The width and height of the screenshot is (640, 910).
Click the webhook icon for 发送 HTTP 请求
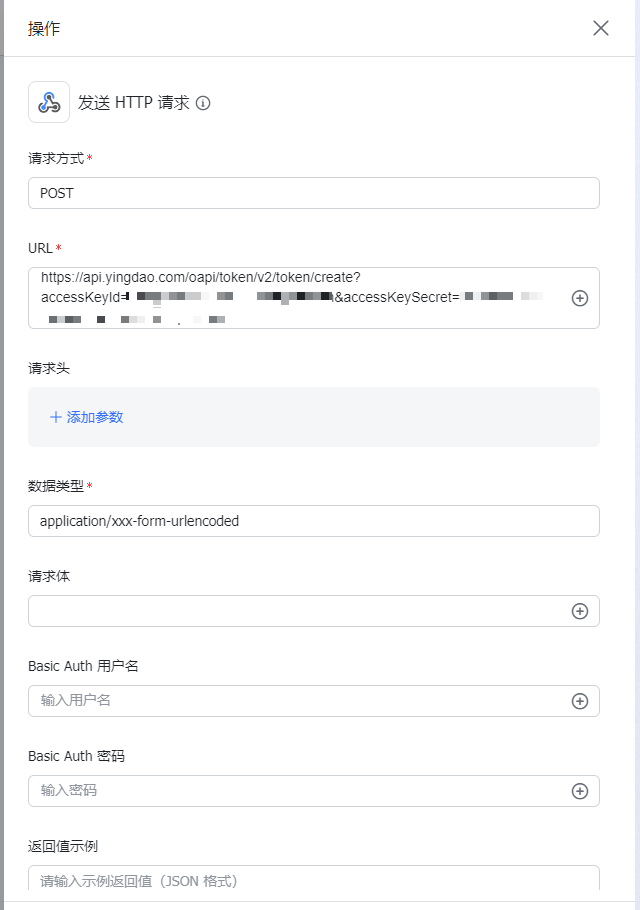(x=49, y=102)
